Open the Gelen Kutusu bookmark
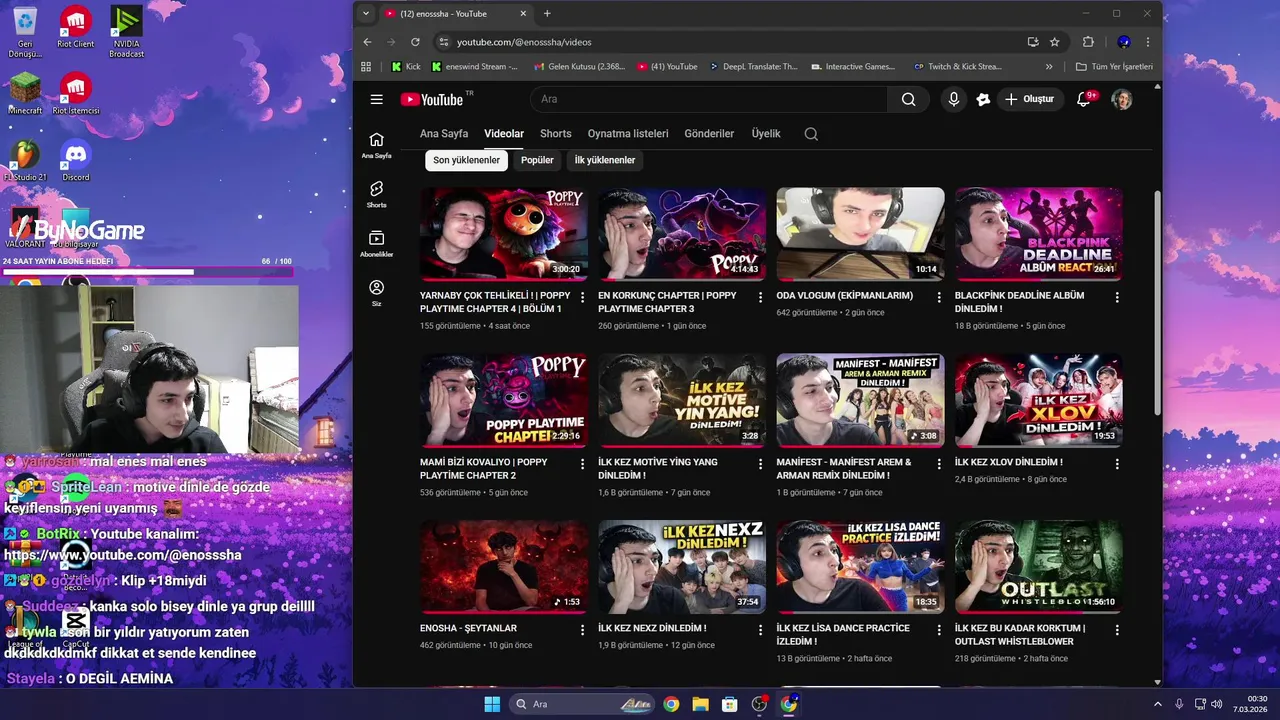 (580, 67)
